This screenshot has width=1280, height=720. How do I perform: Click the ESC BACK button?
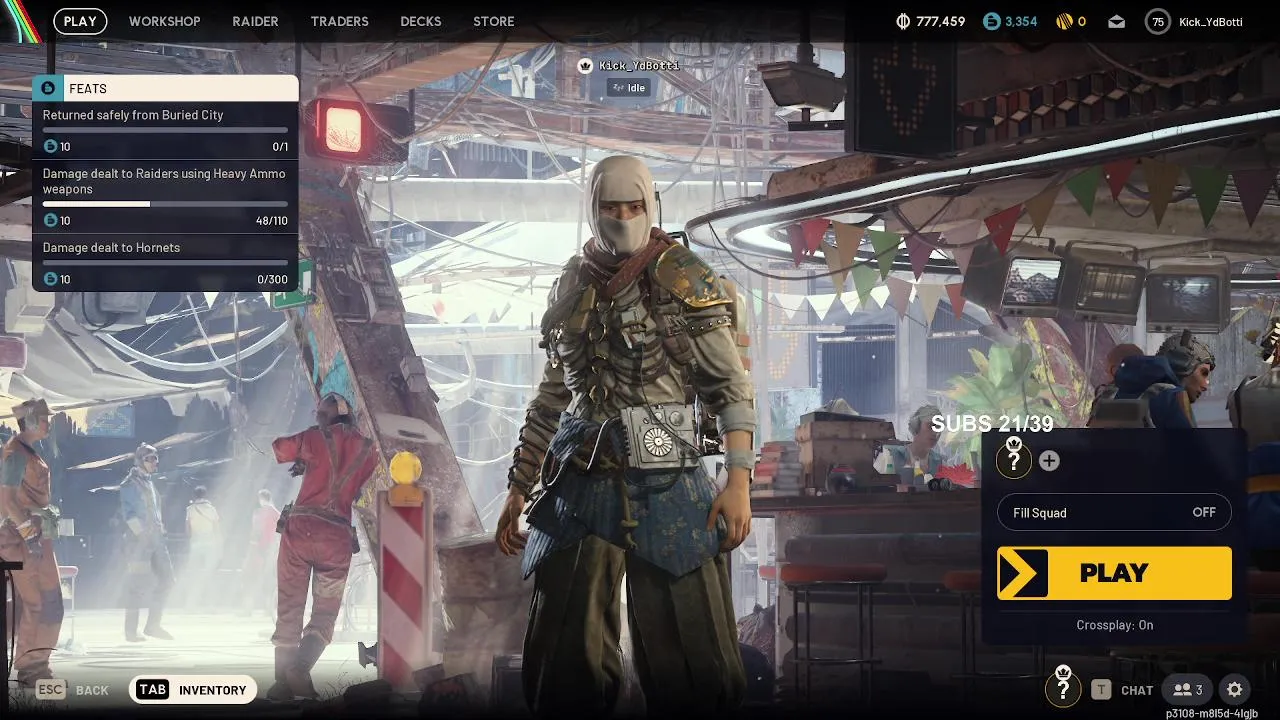pos(73,690)
